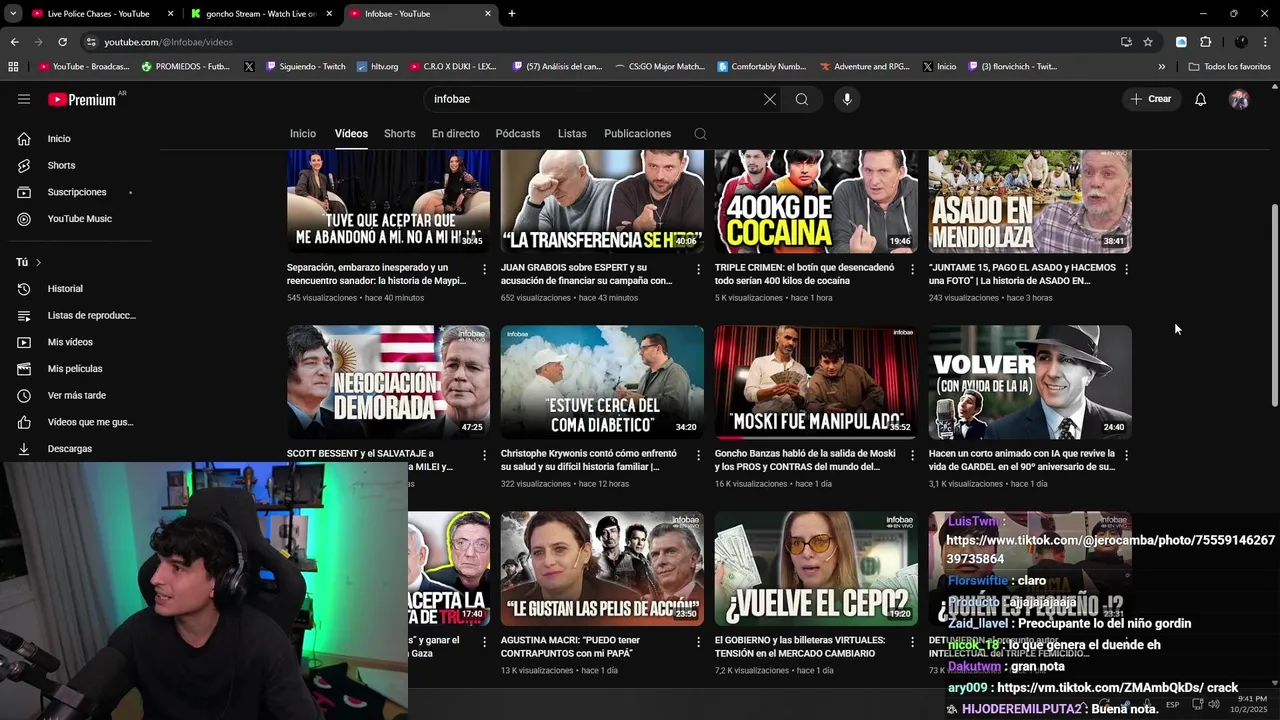Expand the Tú section chevron
The height and width of the screenshot is (720, 1280).
38,262
